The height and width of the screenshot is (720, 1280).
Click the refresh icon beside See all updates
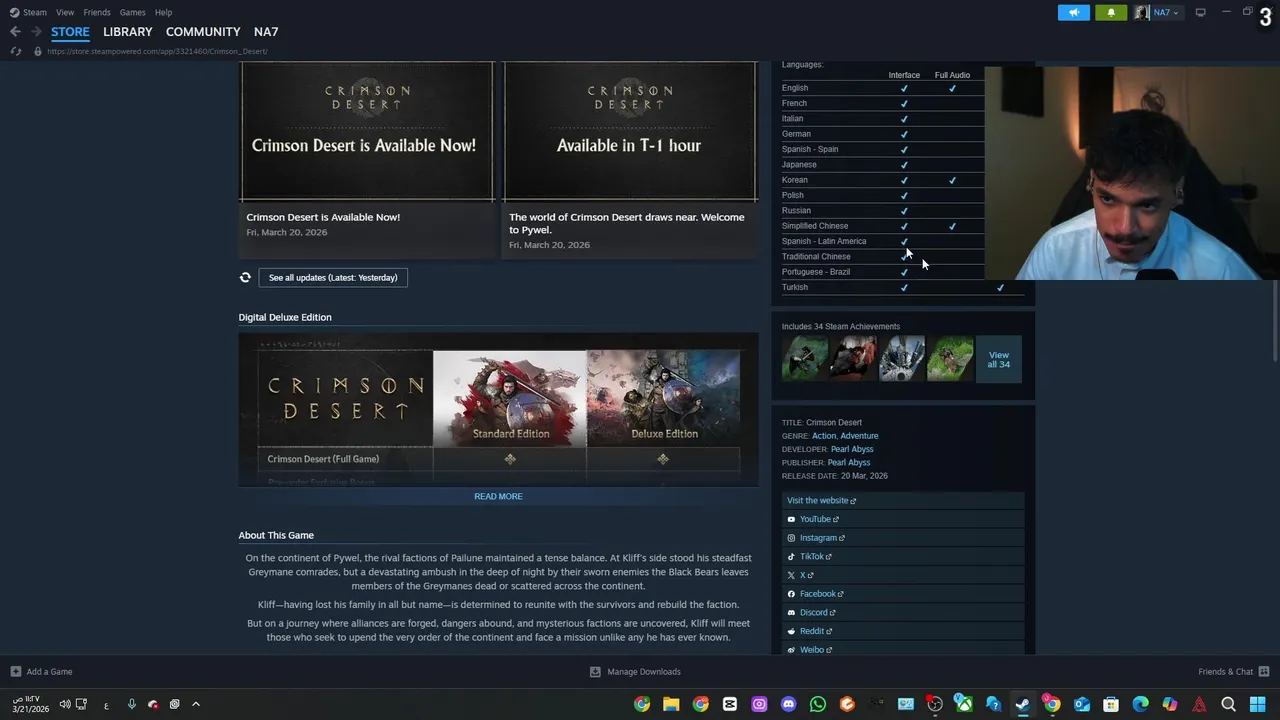click(245, 277)
